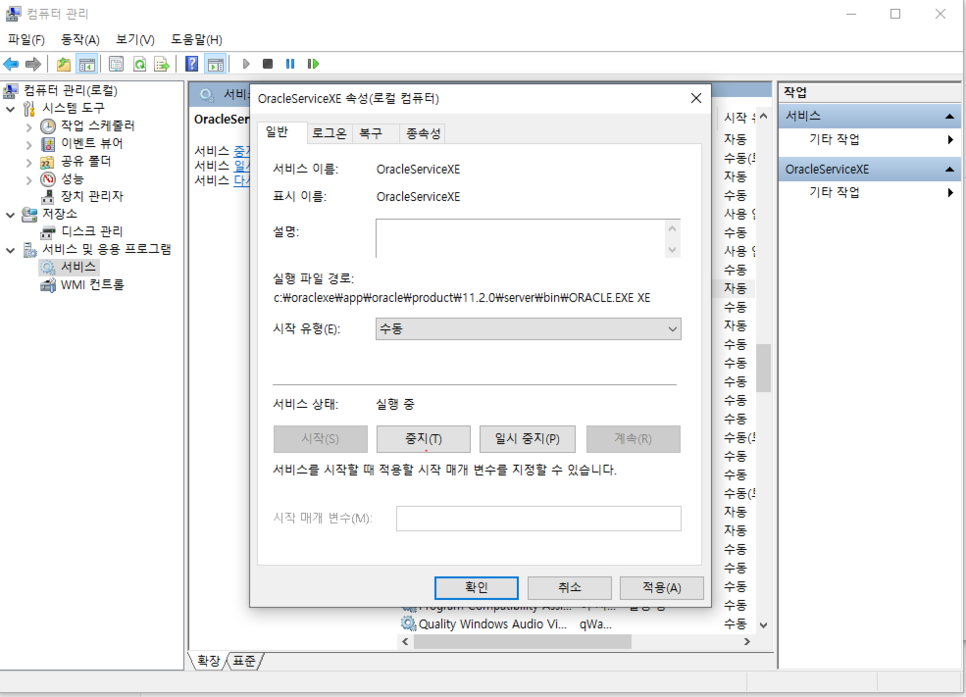Switch to the 종속성 tab
Viewport: 966px width, 697px height.
423,133
